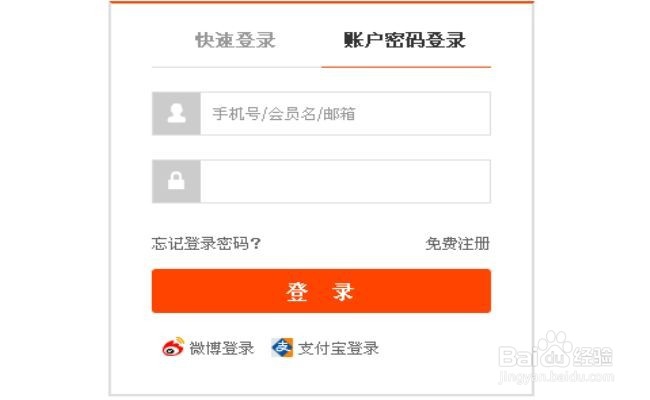The image size is (650, 400).
Task: Focus the empty password input field
Action: pyautogui.click(x=345, y=181)
